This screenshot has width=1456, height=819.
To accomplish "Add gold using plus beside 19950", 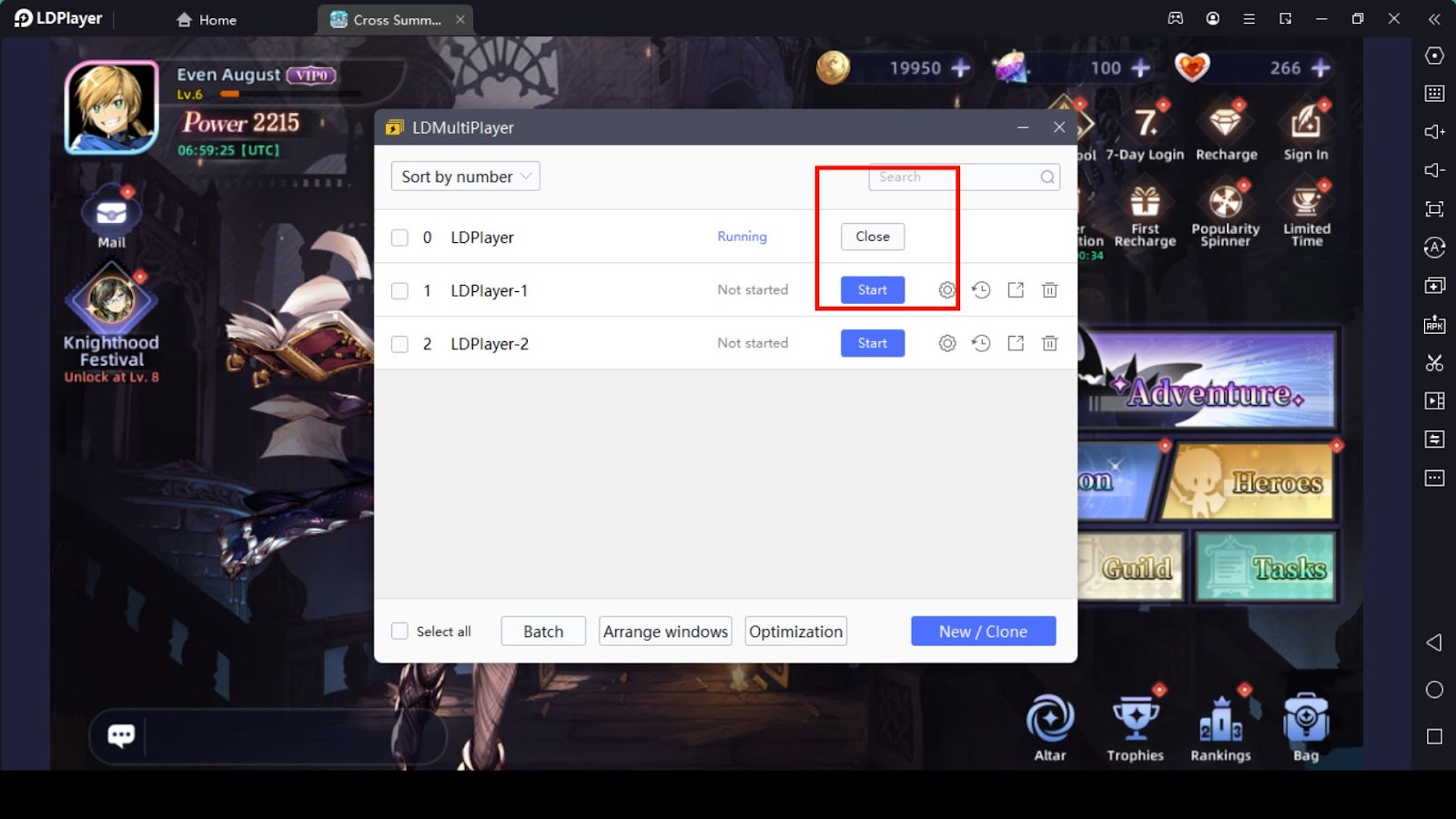I will coord(960,68).
